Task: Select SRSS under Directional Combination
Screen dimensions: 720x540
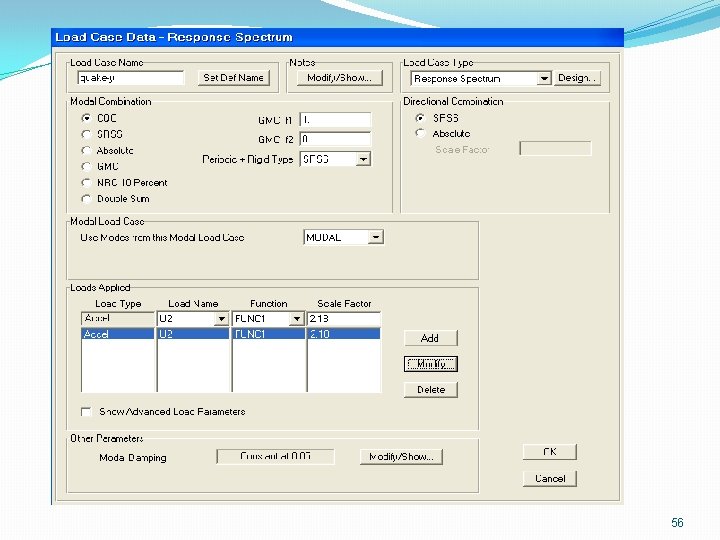Action: [420, 118]
